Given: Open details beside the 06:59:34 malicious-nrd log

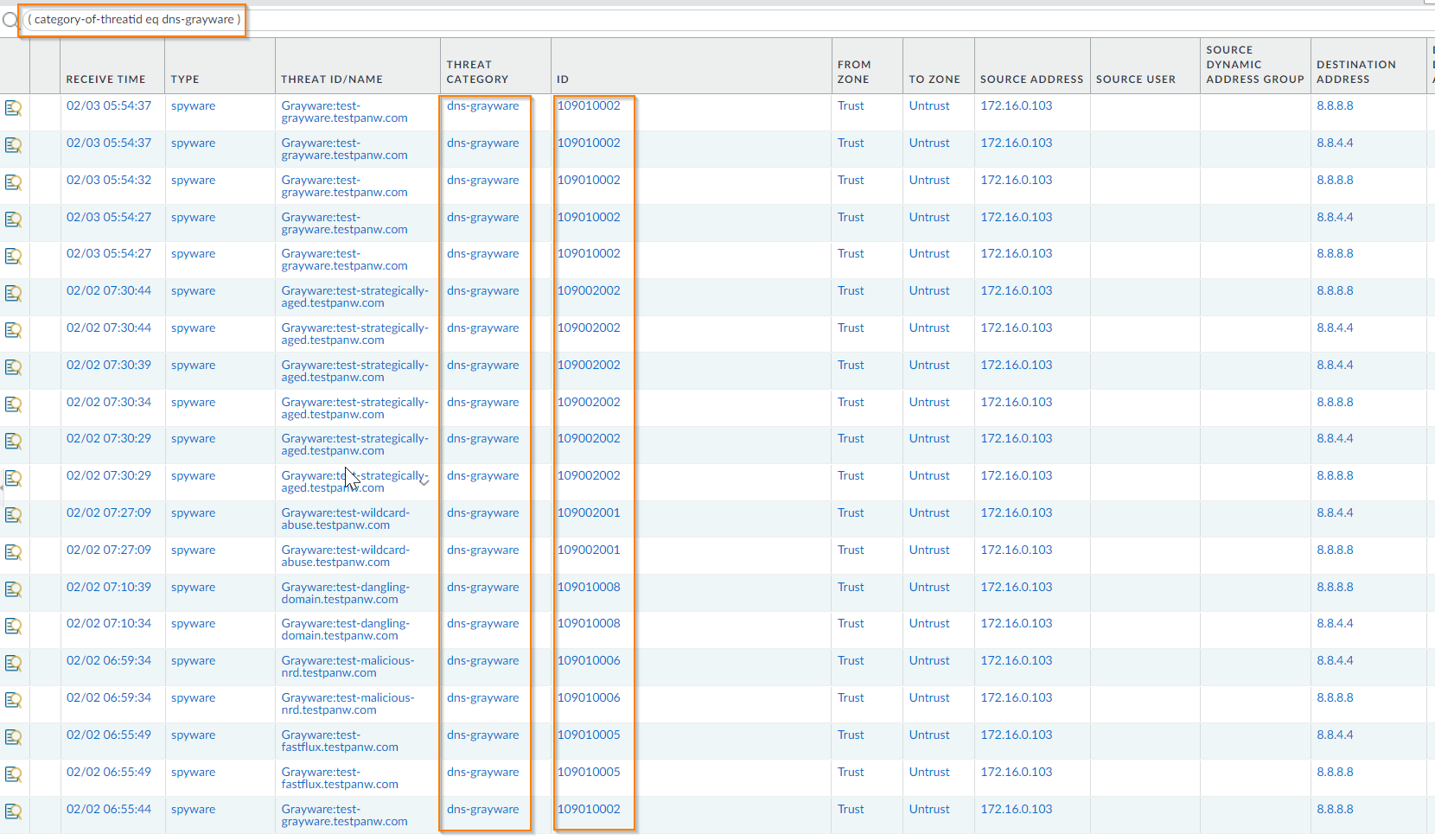Looking at the screenshot, I should click(x=13, y=663).
